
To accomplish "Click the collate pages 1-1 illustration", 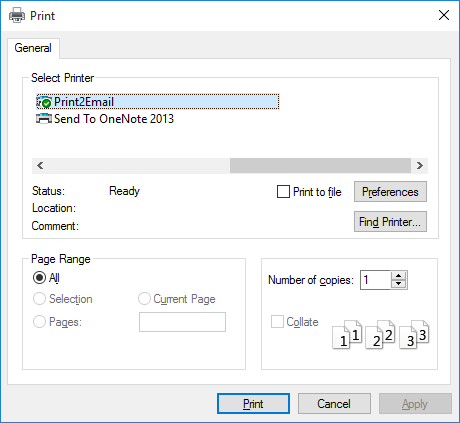I will [x=347, y=335].
